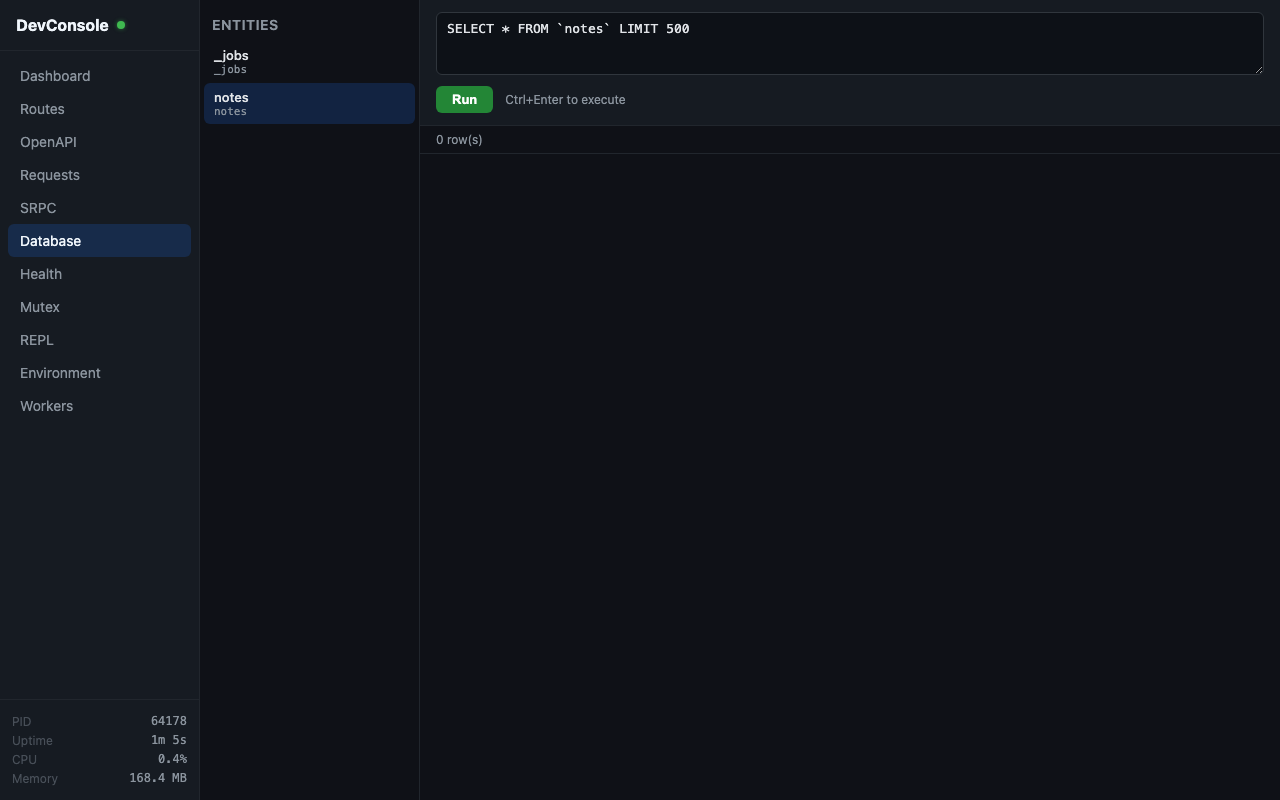The width and height of the screenshot is (1280, 800).
Task: View Environment variables
Action: (60, 373)
